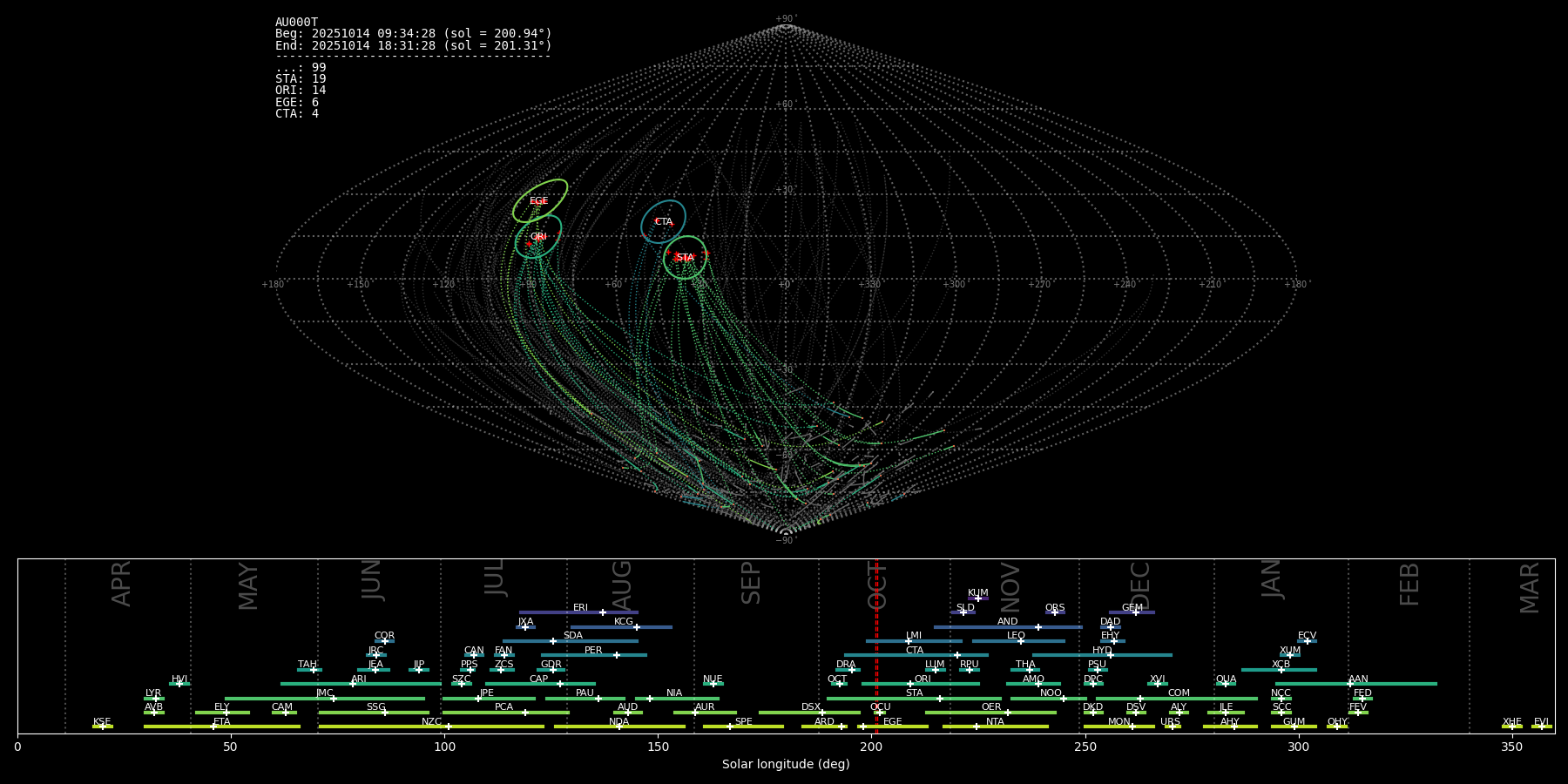Click the STA radiant label on sky map
The width and height of the screenshot is (1568, 784).
(686, 258)
